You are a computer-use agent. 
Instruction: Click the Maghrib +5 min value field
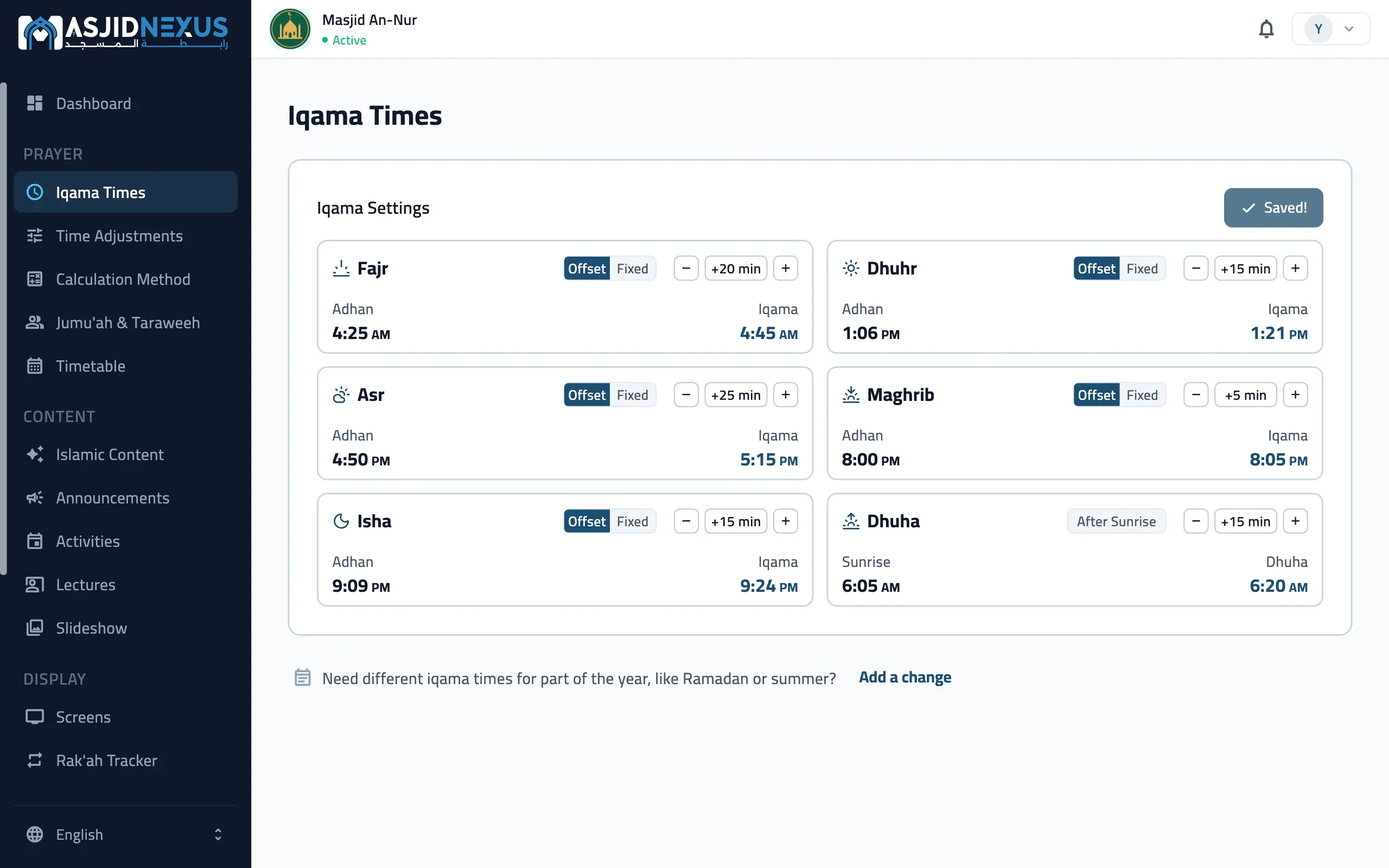1246,394
